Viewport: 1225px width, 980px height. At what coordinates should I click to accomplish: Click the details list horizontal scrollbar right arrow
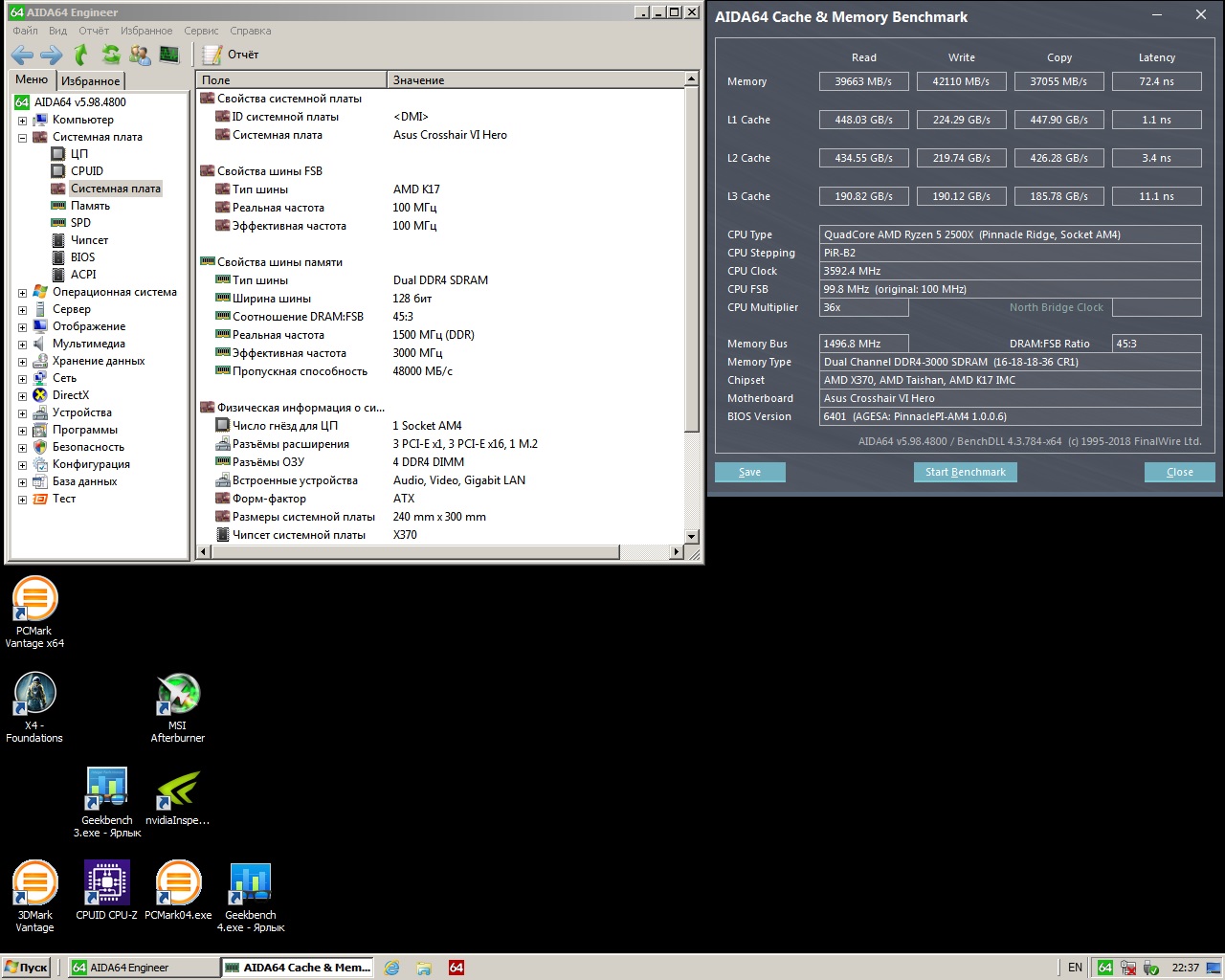coord(677,552)
